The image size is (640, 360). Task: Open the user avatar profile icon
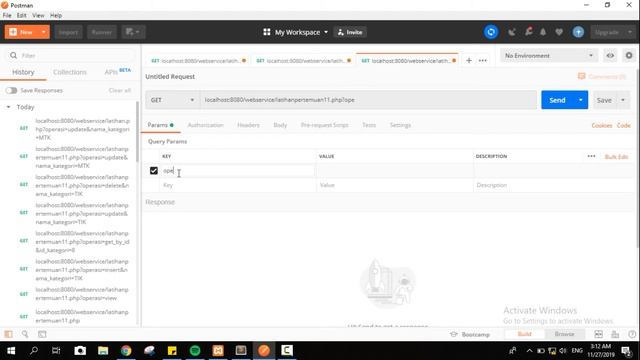click(x=578, y=32)
